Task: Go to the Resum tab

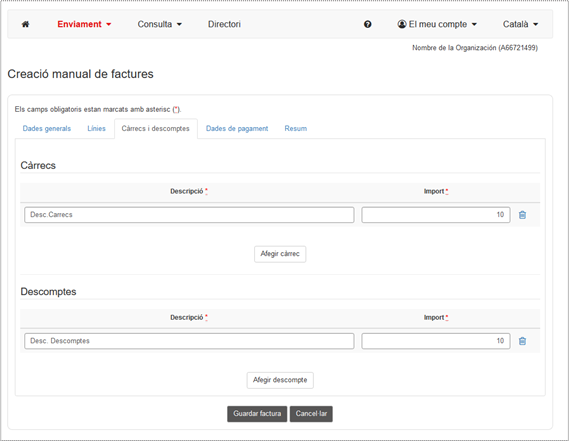Action: [296, 128]
